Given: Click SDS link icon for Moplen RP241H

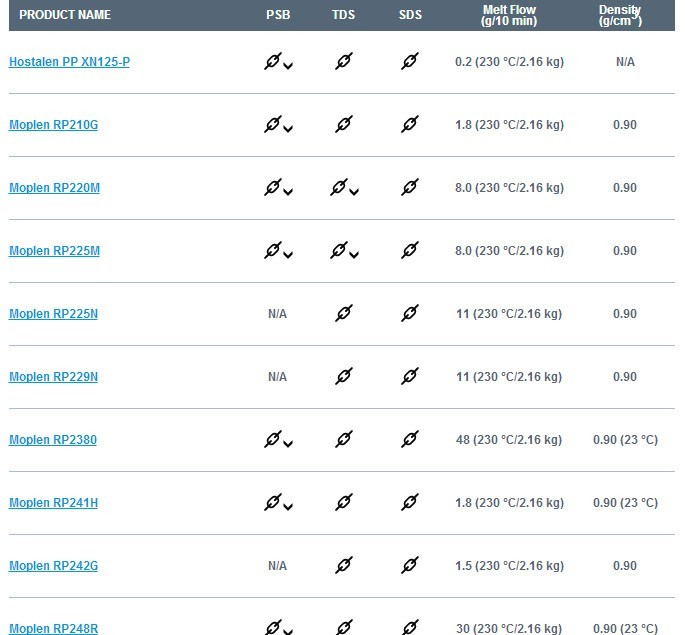Looking at the screenshot, I should [410, 502].
